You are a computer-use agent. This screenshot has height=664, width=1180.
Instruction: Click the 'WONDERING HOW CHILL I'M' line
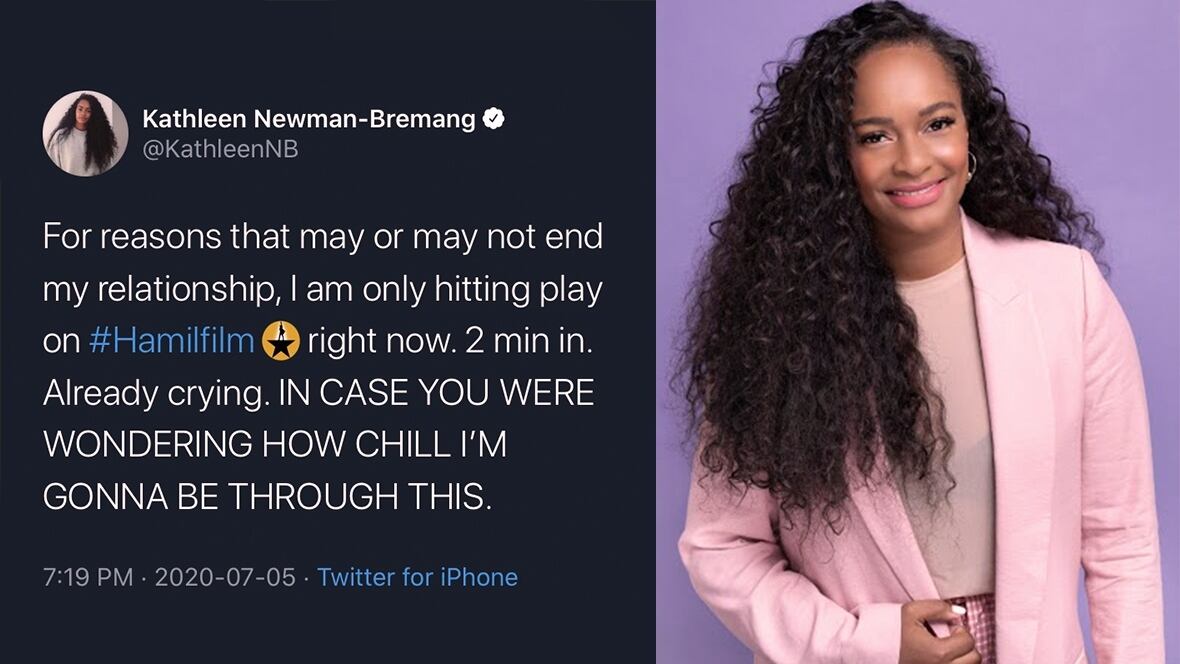click(275, 444)
